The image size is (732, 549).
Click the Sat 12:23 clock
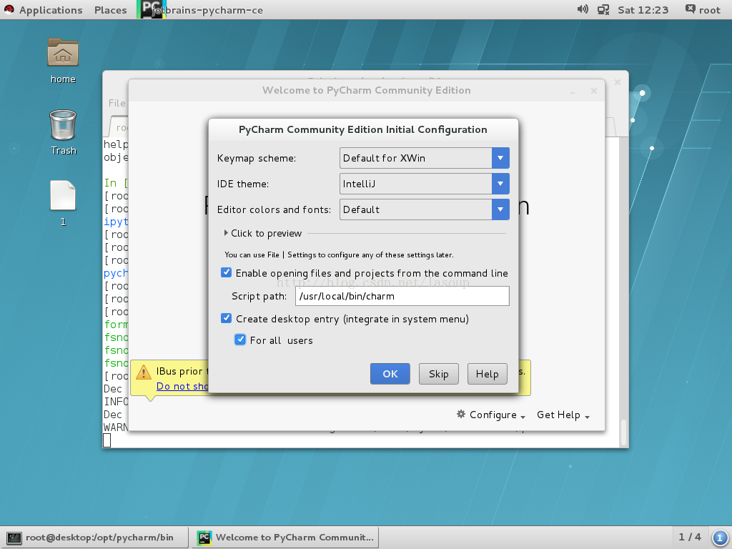point(643,10)
